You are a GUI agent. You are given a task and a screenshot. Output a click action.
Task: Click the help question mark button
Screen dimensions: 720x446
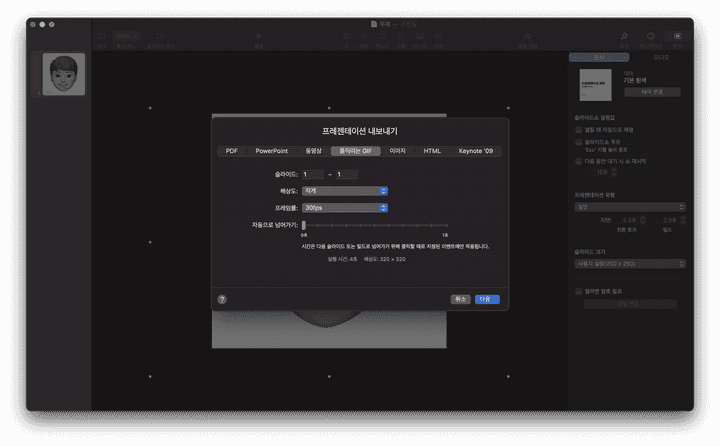(x=222, y=299)
